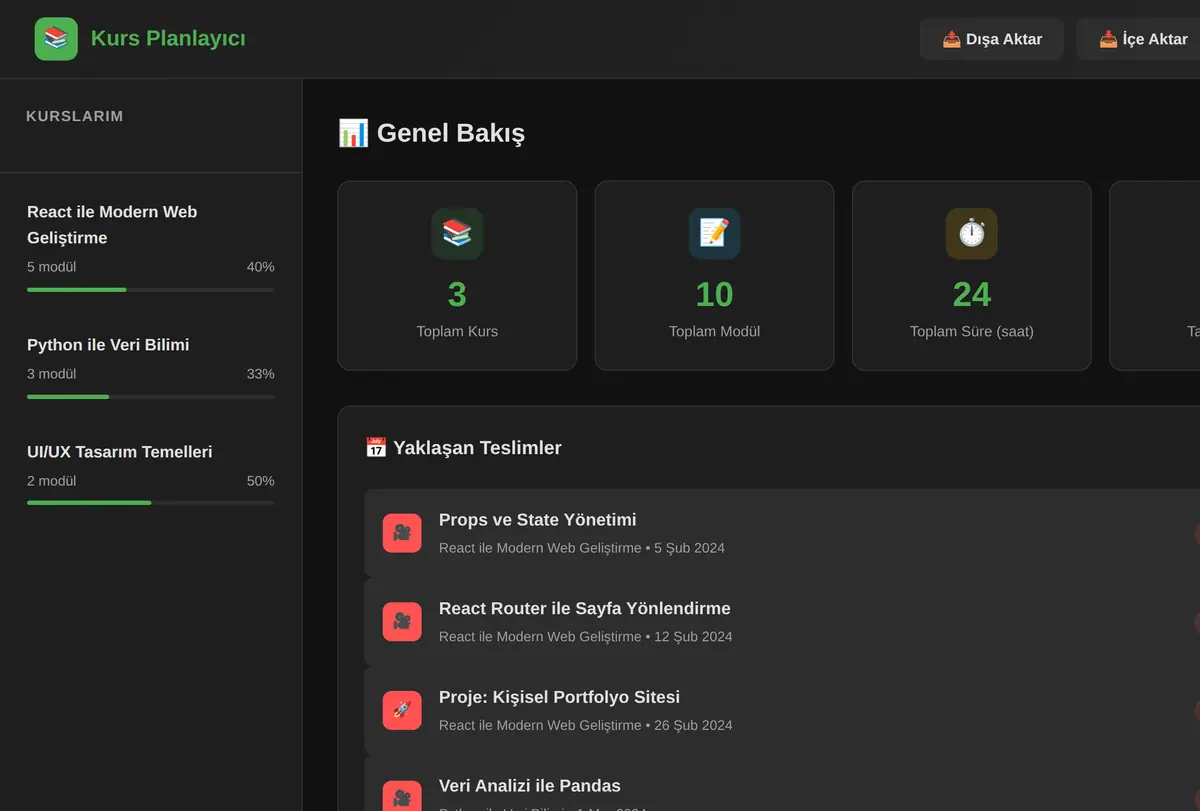Viewport: 1200px width, 811px height.
Task: Click the chart icon next to Genel Bakış
Action: pos(353,133)
